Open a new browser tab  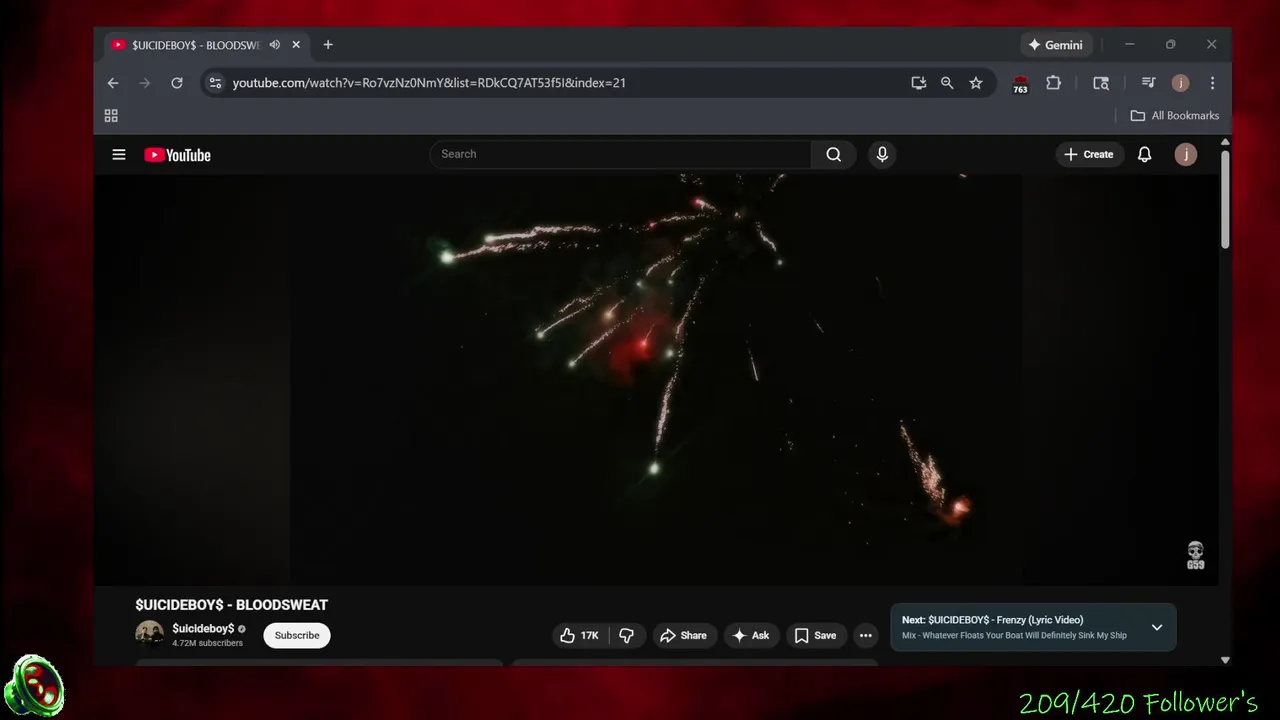pos(328,45)
